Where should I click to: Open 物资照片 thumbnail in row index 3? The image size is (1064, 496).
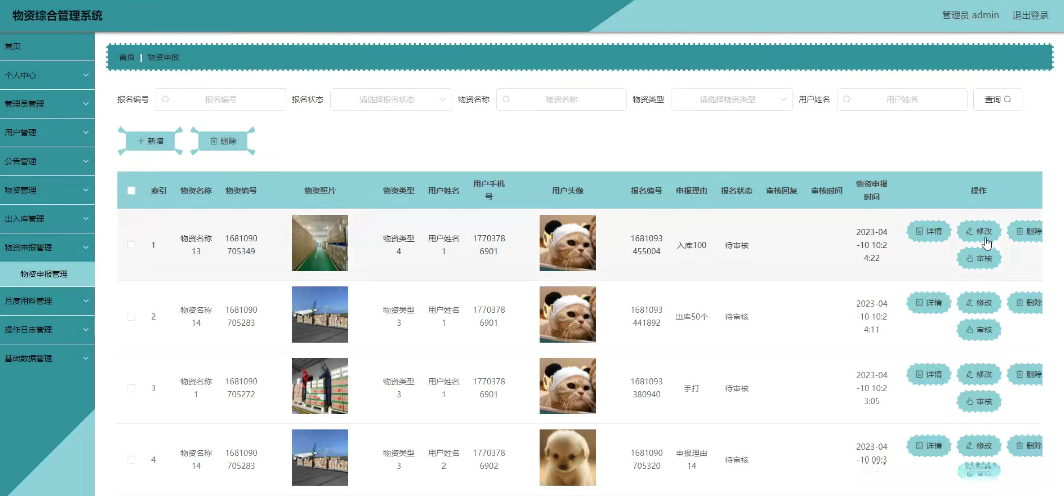point(320,386)
